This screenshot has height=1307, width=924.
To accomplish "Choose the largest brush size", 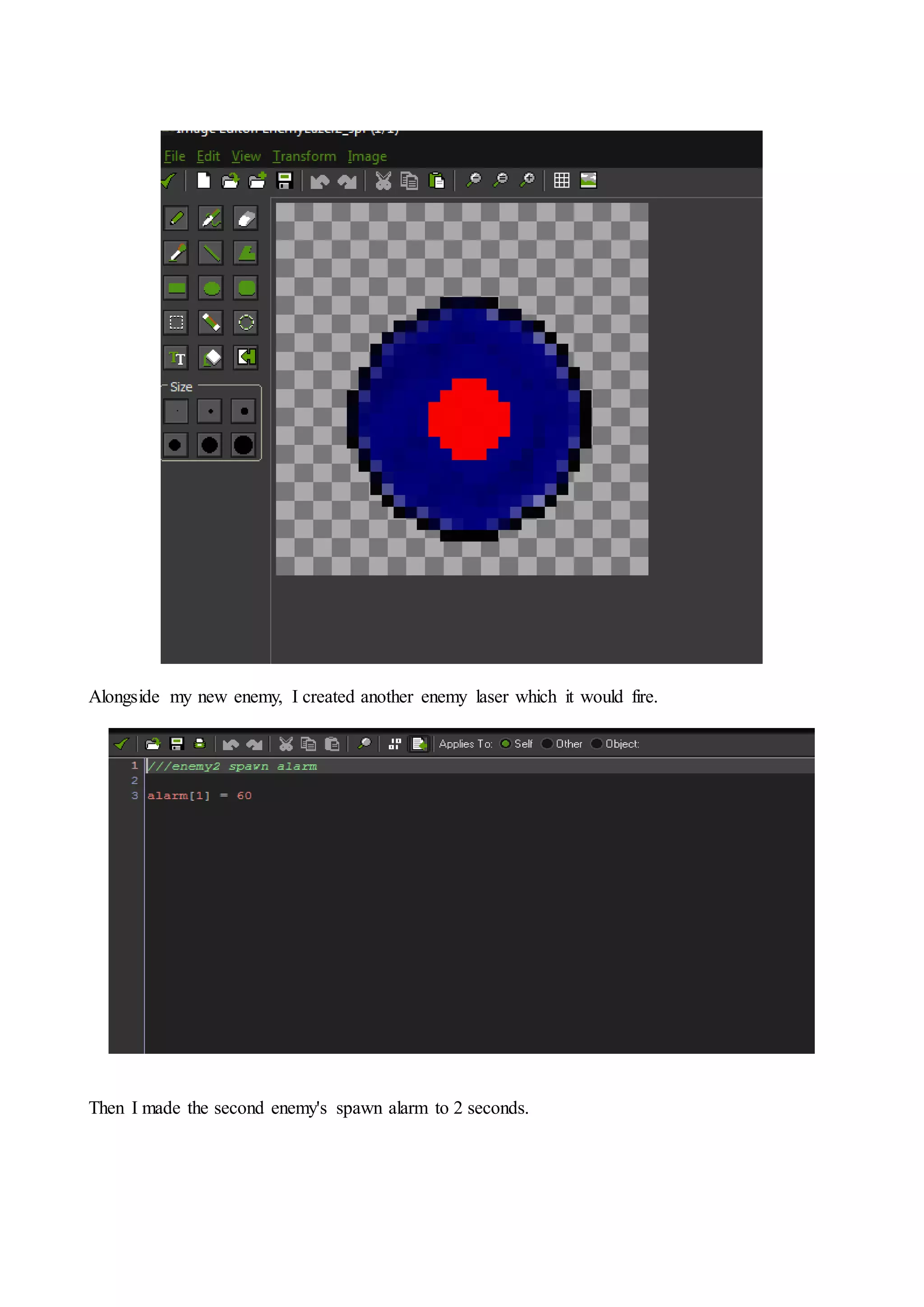I will pyautogui.click(x=244, y=445).
